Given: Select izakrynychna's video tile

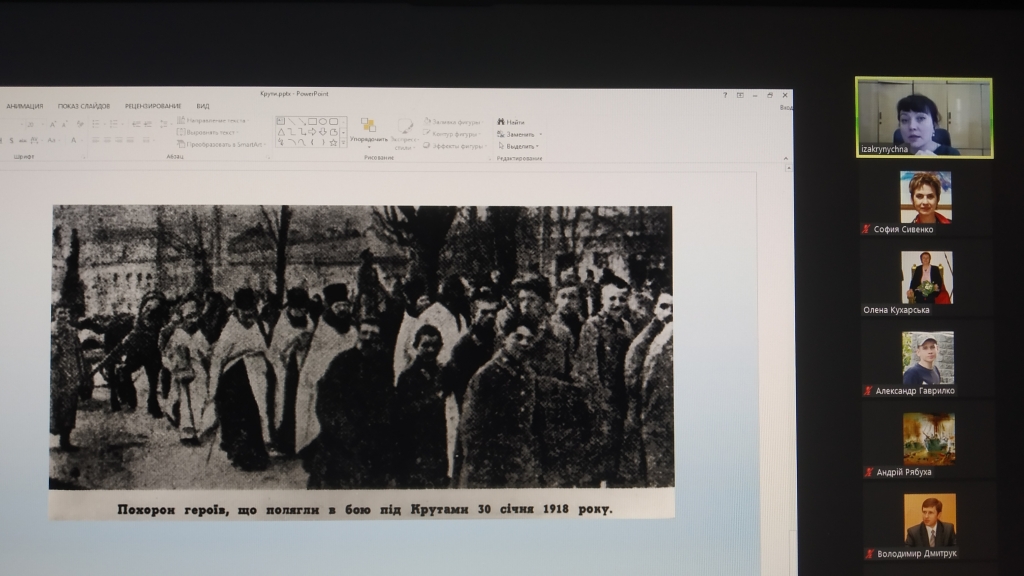Looking at the screenshot, I should click(x=924, y=118).
